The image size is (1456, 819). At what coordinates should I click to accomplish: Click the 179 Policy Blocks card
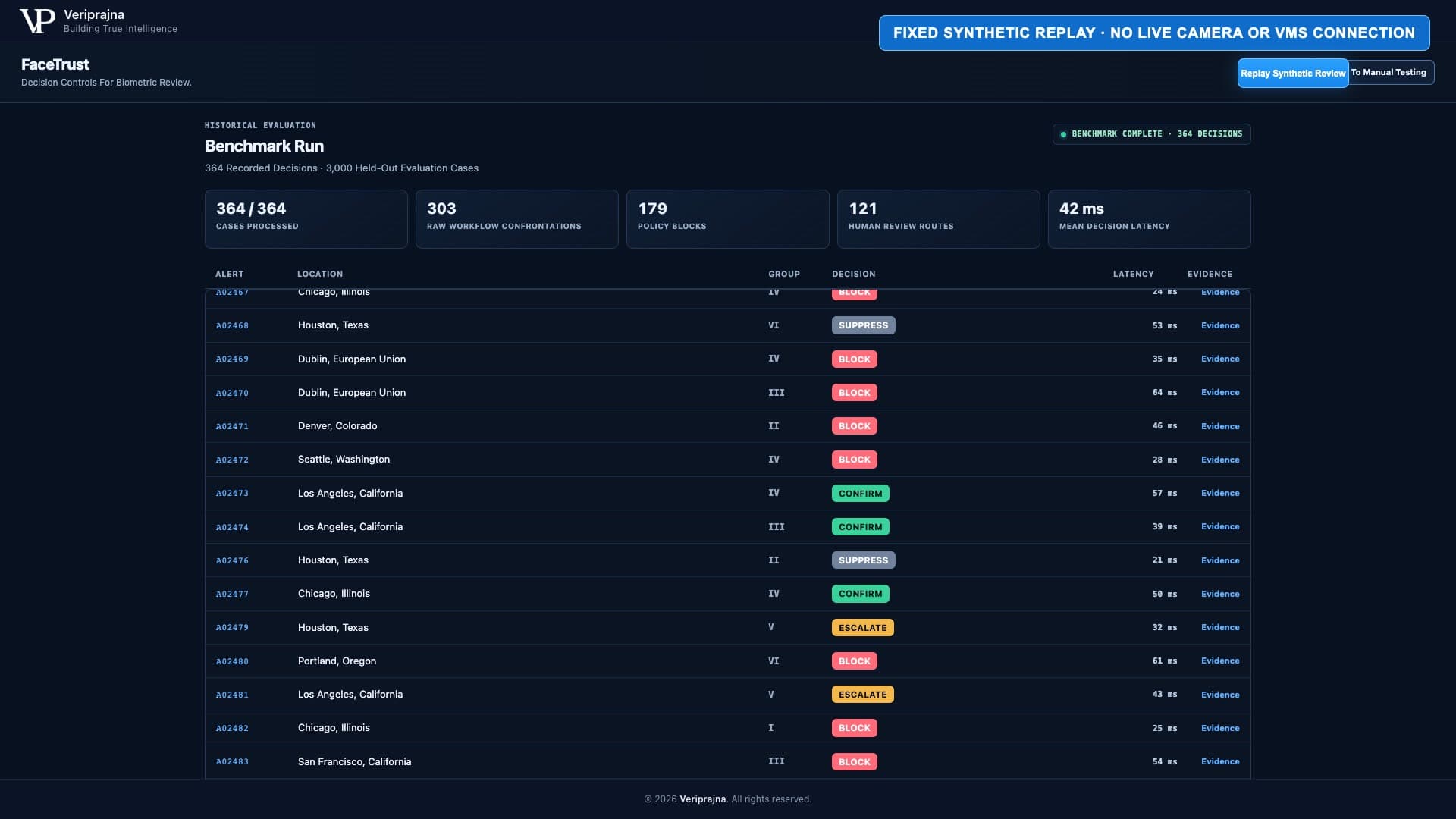point(728,219)
